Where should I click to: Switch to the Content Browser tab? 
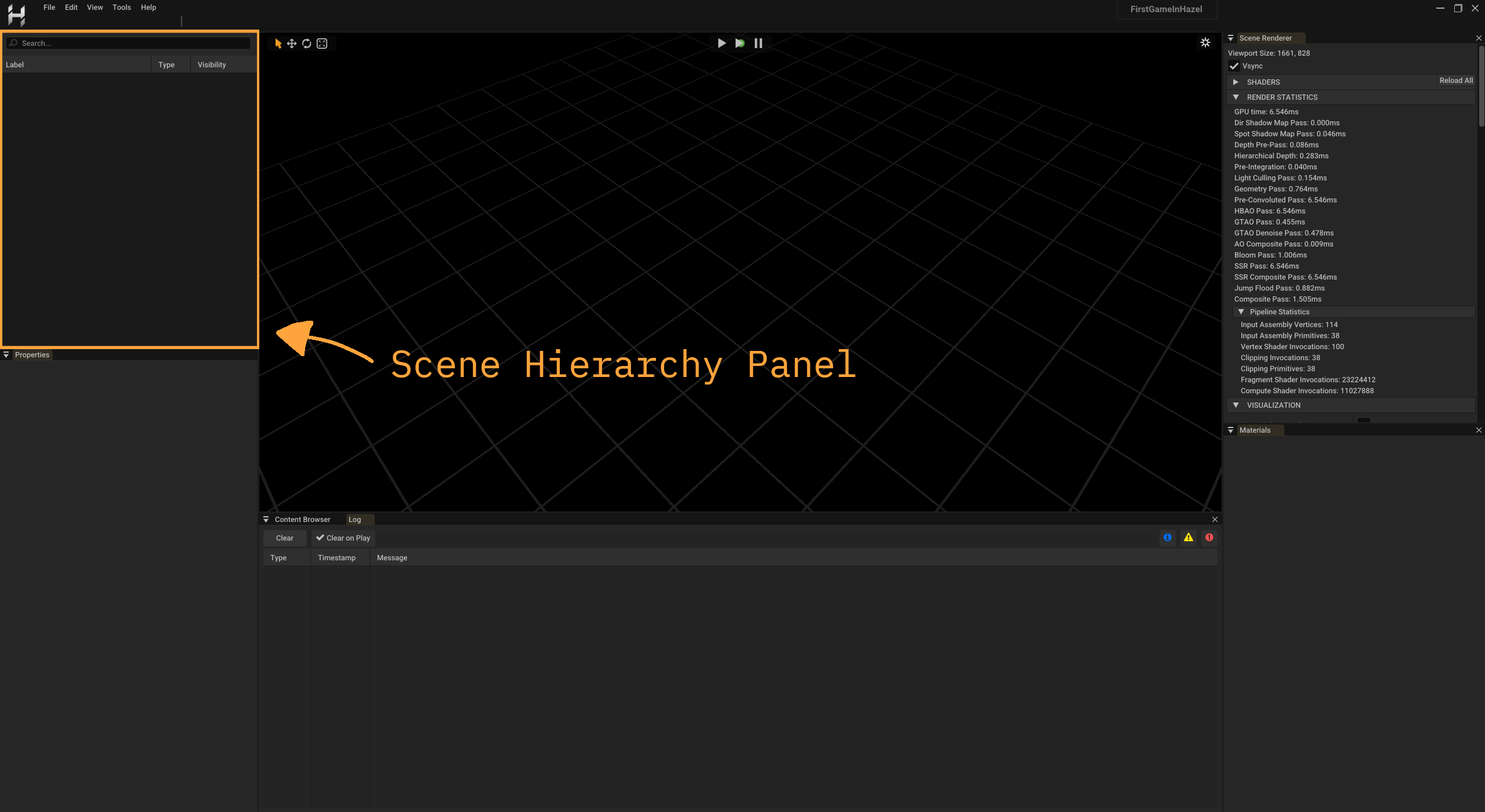coord(302,519)
